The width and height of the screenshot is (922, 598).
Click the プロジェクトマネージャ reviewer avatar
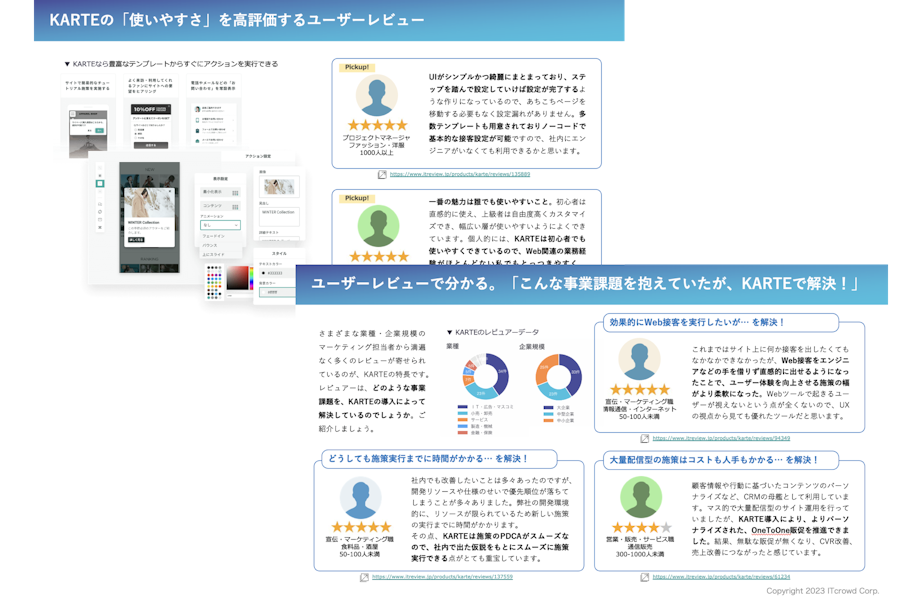point(377,95)
